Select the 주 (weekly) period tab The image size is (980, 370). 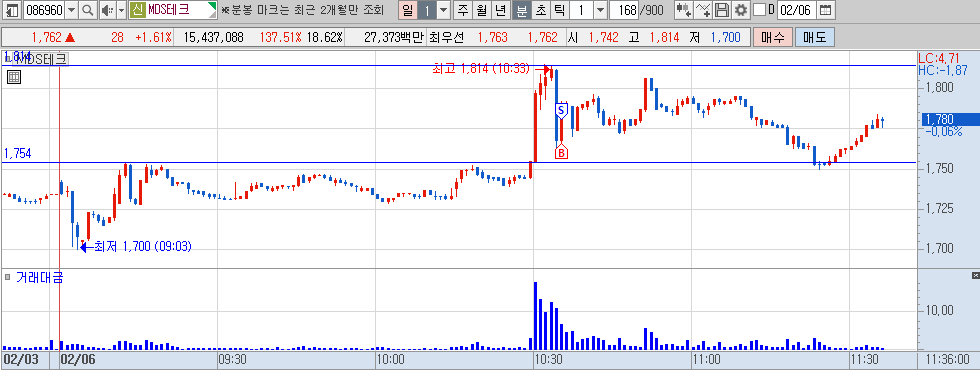tap(463, 10)
